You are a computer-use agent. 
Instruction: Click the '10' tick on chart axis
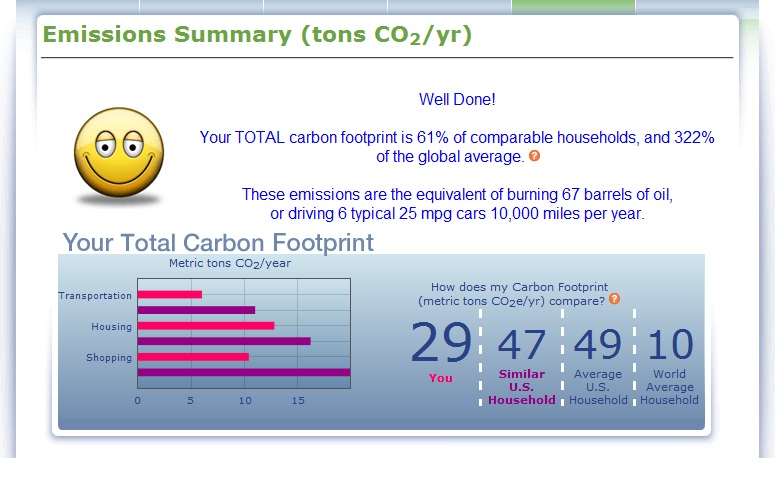click(x=245, y=400)
